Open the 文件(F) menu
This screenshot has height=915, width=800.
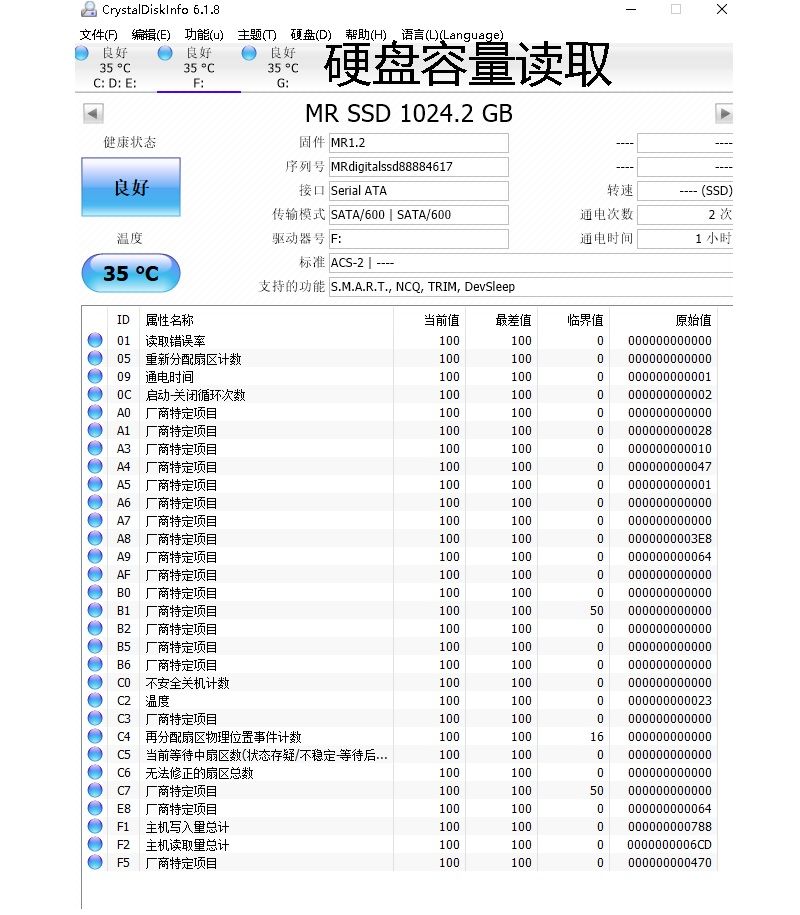point(99,35)
